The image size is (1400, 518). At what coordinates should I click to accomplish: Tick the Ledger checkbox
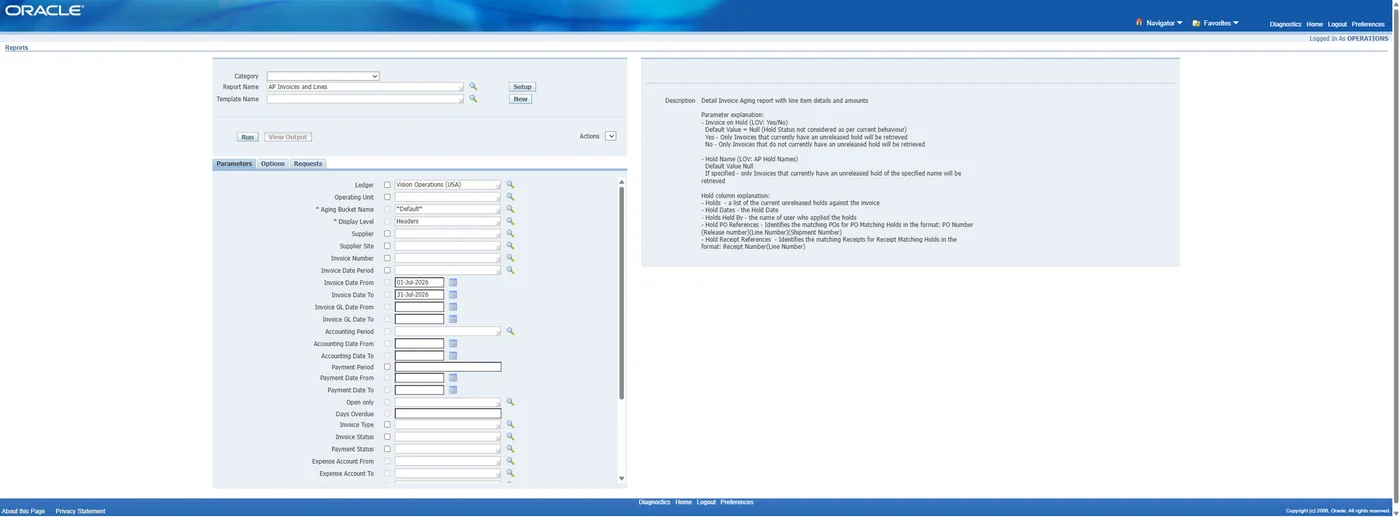click(x=387, y=185)
